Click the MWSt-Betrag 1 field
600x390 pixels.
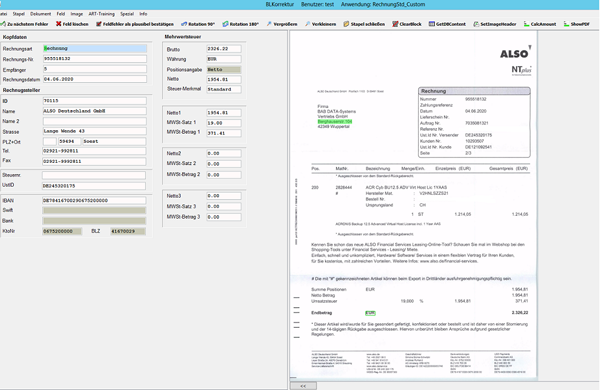[224, 133]
